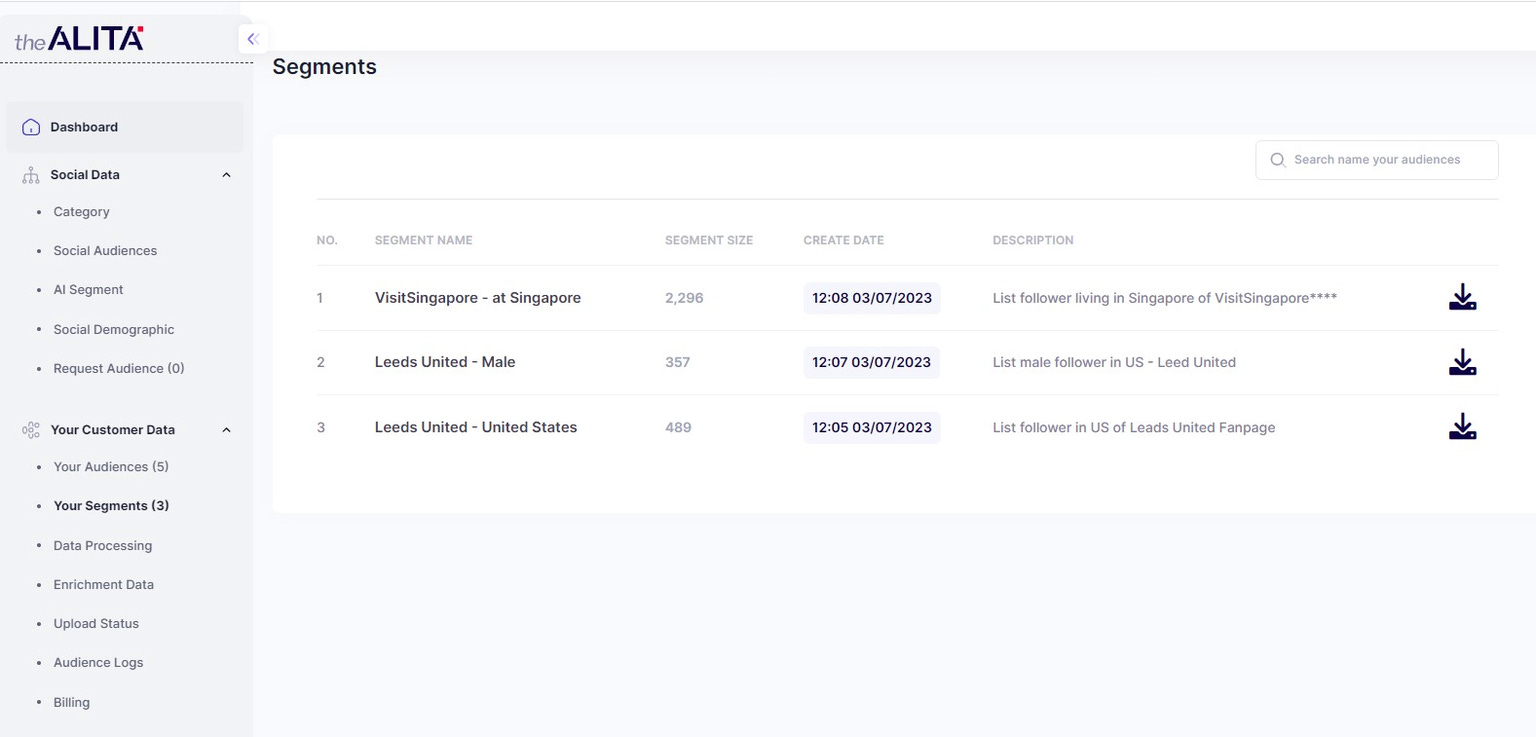Click the date 12:08 03/07/2023
This screenshot has width=1536, height=737.
[872, 298]
